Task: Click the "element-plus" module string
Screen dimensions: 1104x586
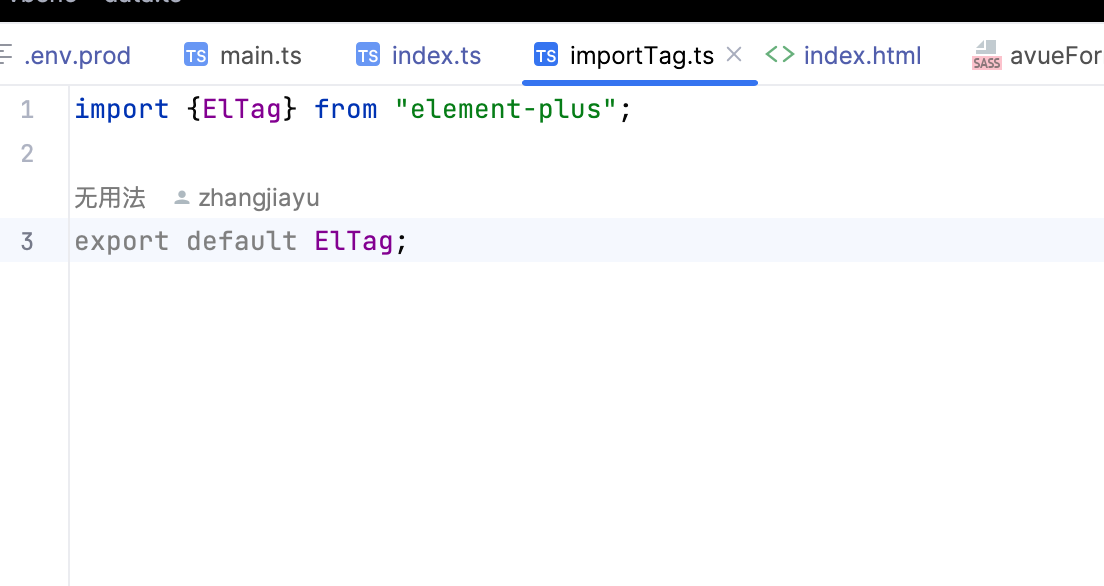Action: click(x=506, y=110)
